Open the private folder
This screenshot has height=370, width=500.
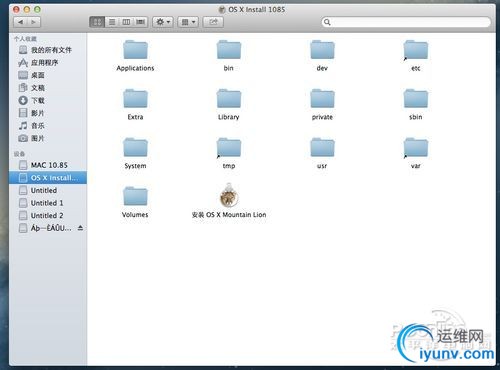point(322,99)
